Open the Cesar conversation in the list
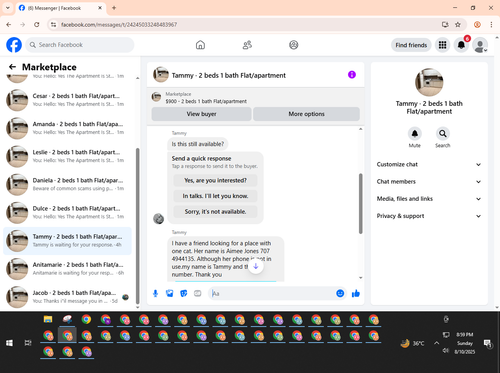Viewport: 500px width, 373px height. (67, 100)
